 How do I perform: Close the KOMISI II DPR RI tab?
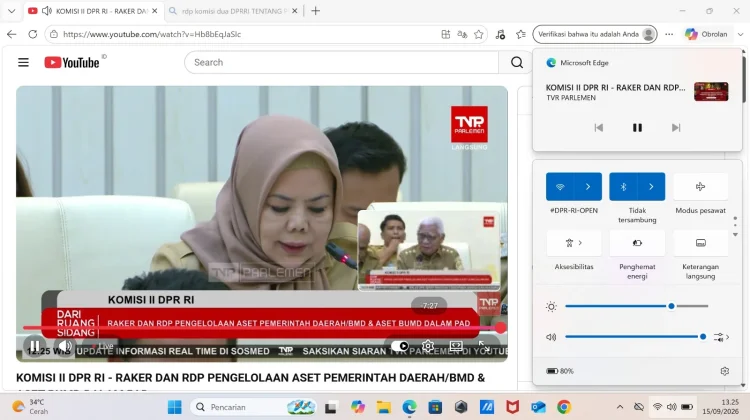pos(154,11)
